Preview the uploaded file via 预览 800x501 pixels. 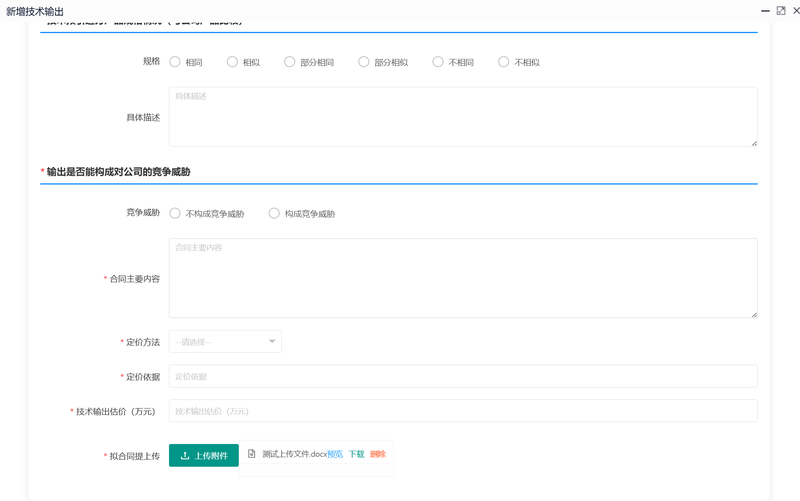coord(335,454)
